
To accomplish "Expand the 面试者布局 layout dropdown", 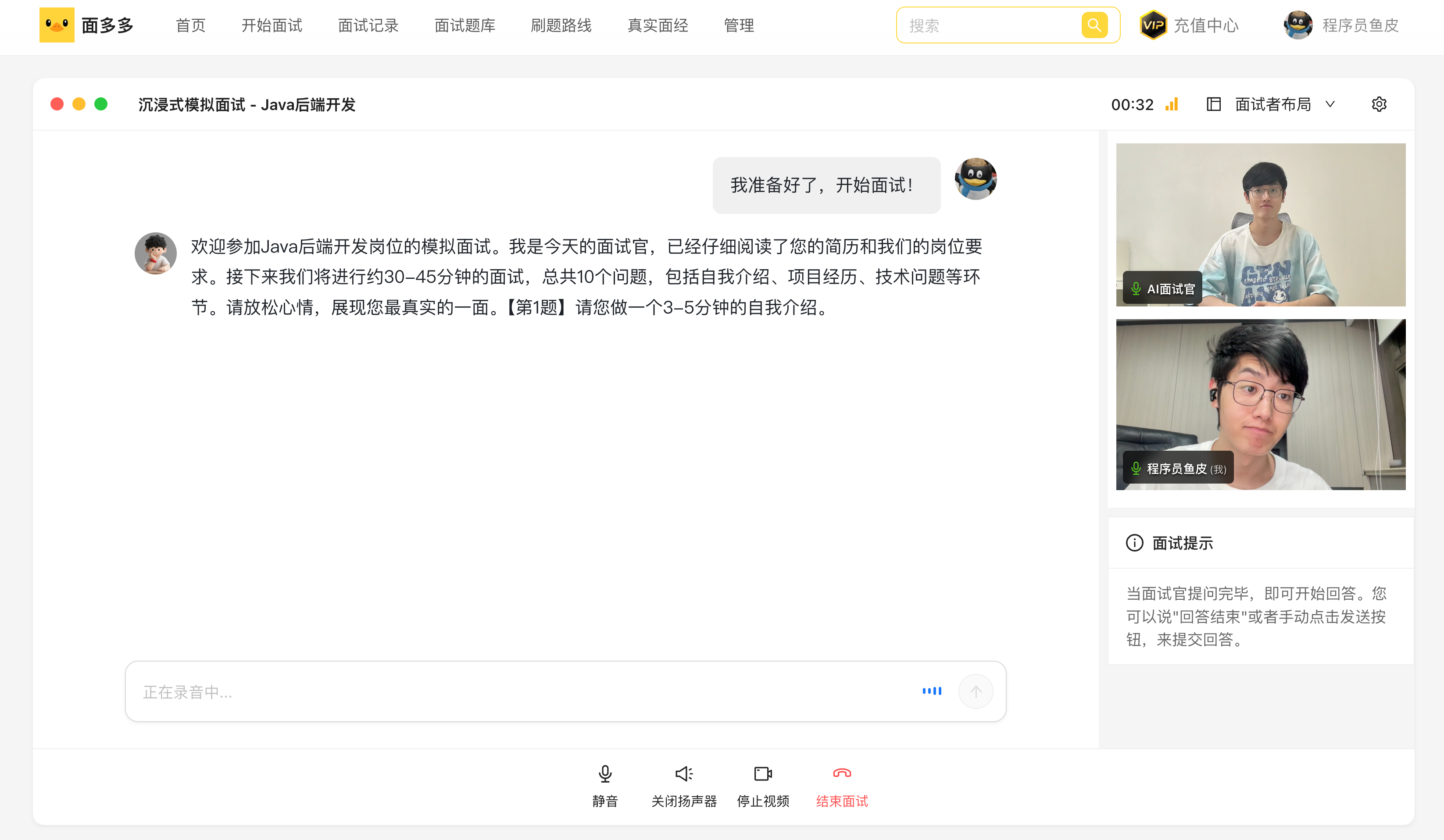I will point(1272,104).
